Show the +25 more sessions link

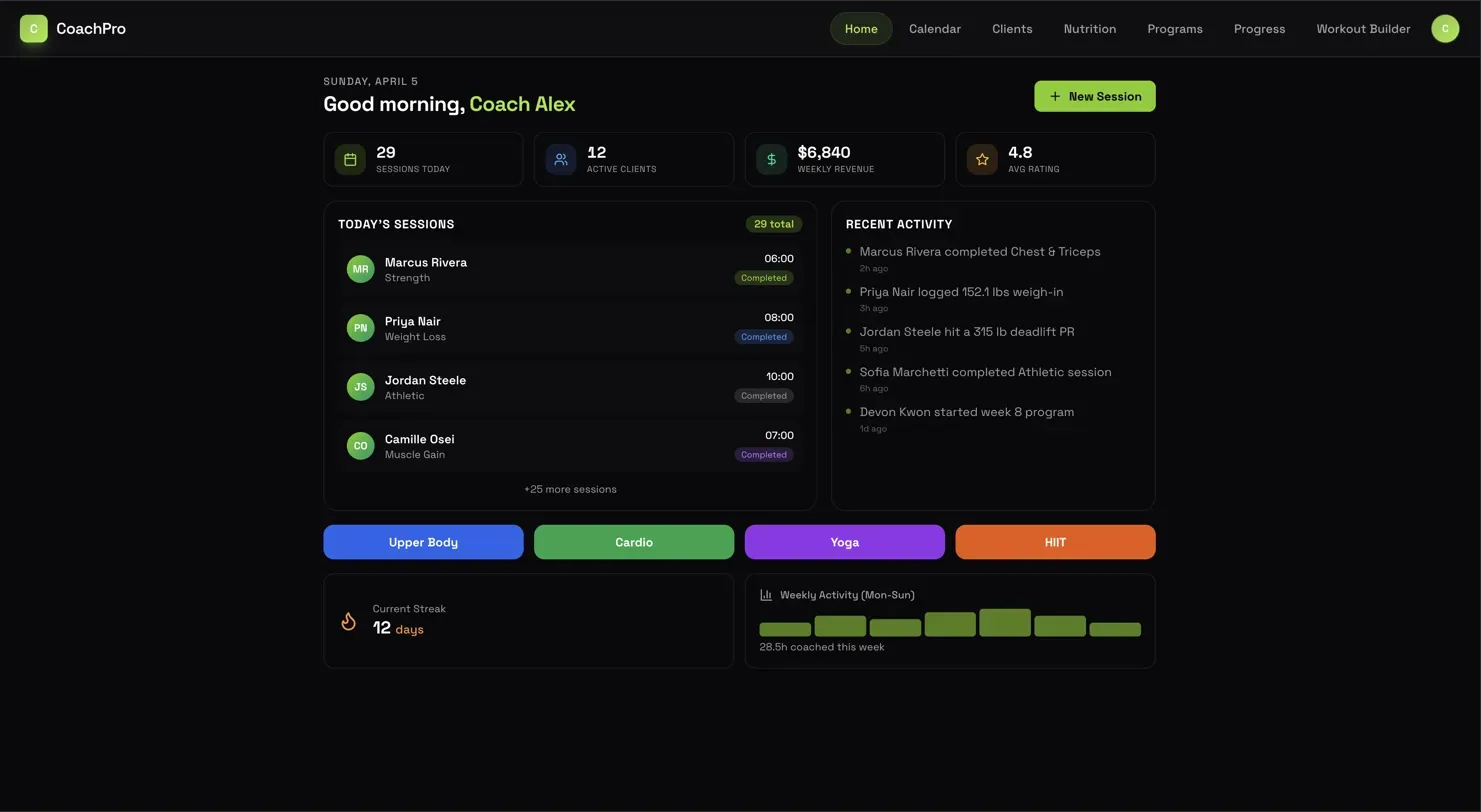570,489
